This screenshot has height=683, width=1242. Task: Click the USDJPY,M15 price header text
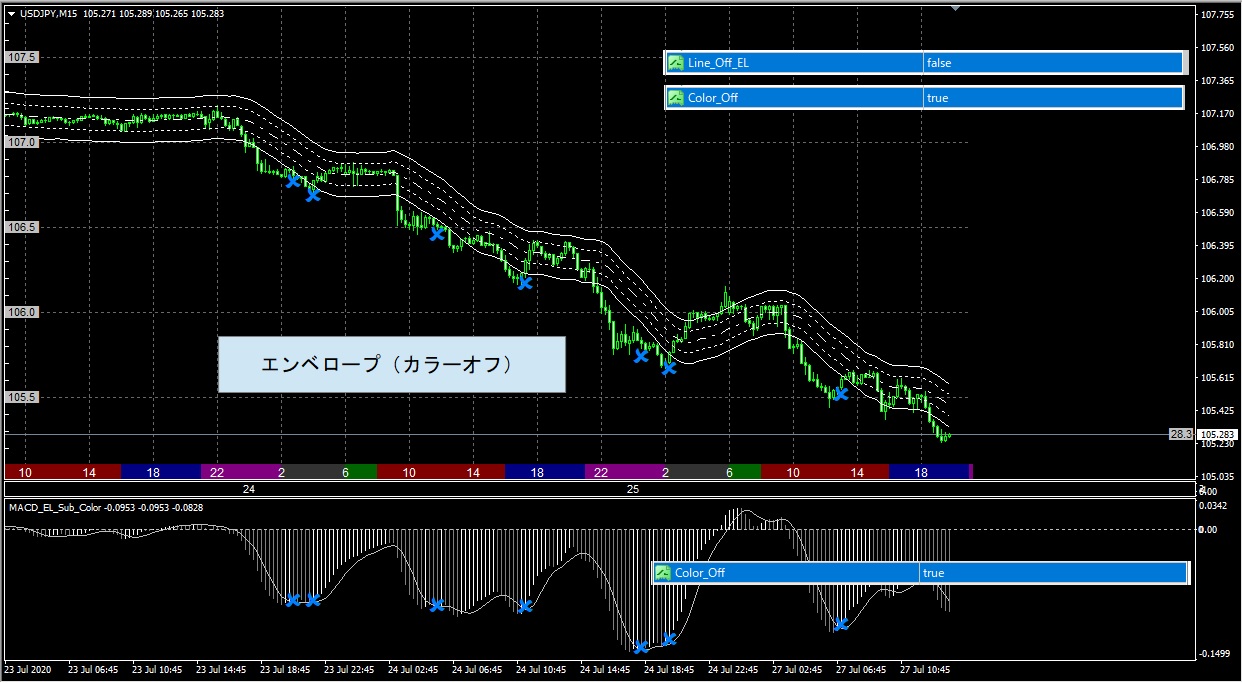121,14
